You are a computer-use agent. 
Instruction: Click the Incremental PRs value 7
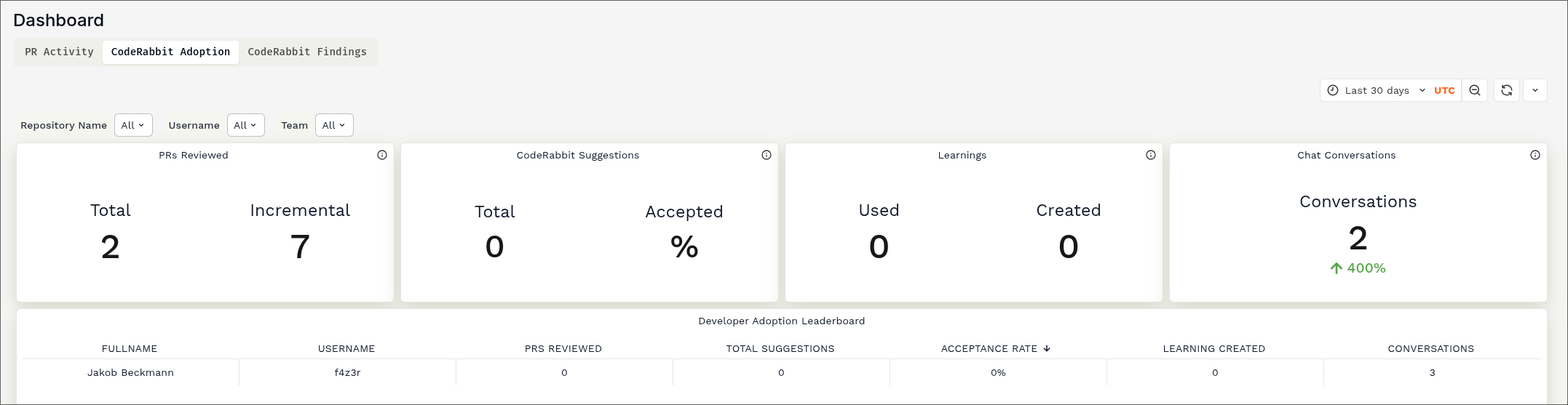300,246
